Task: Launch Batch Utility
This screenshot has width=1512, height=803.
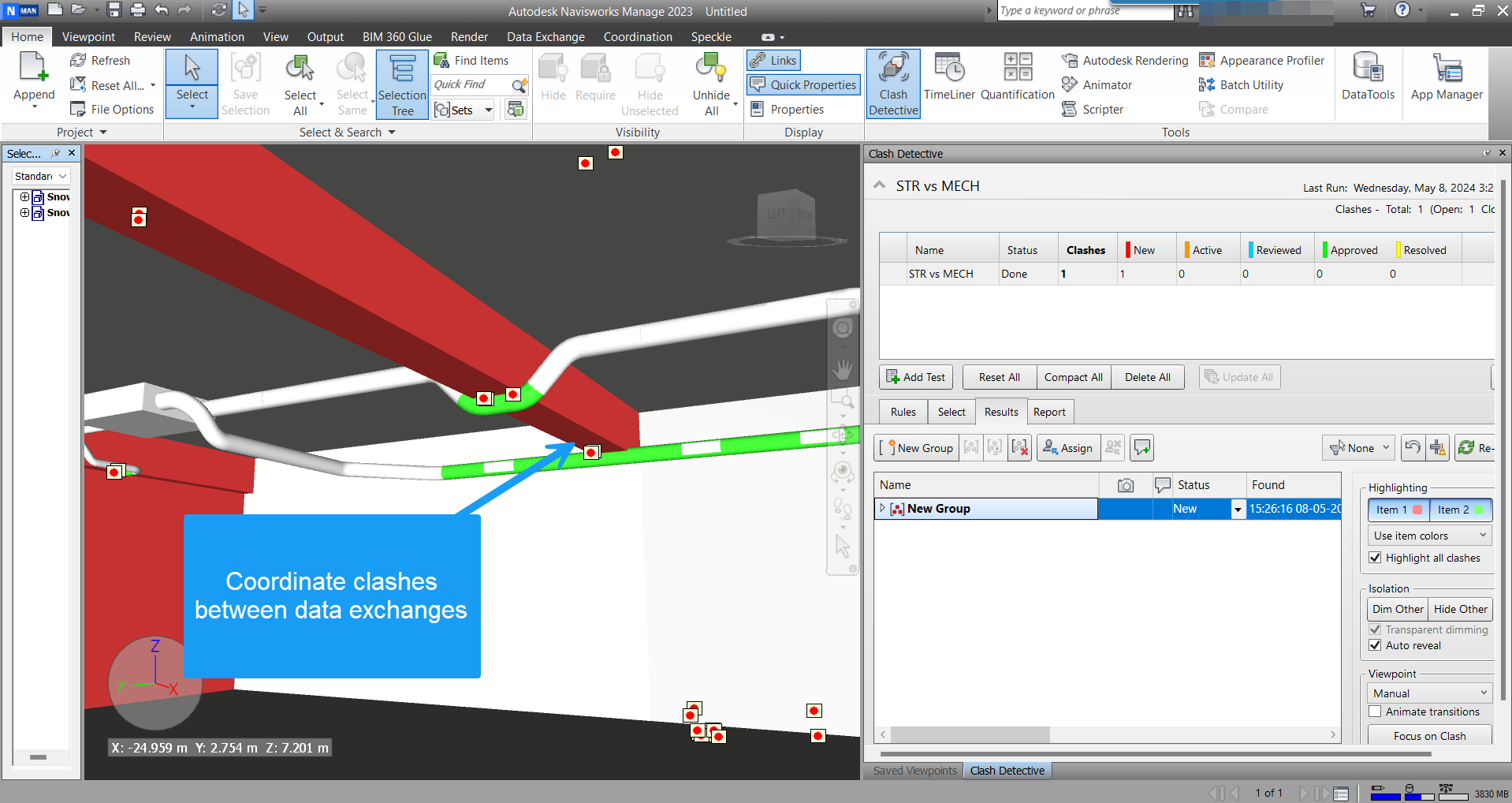Action: [x=1241, y=85]
